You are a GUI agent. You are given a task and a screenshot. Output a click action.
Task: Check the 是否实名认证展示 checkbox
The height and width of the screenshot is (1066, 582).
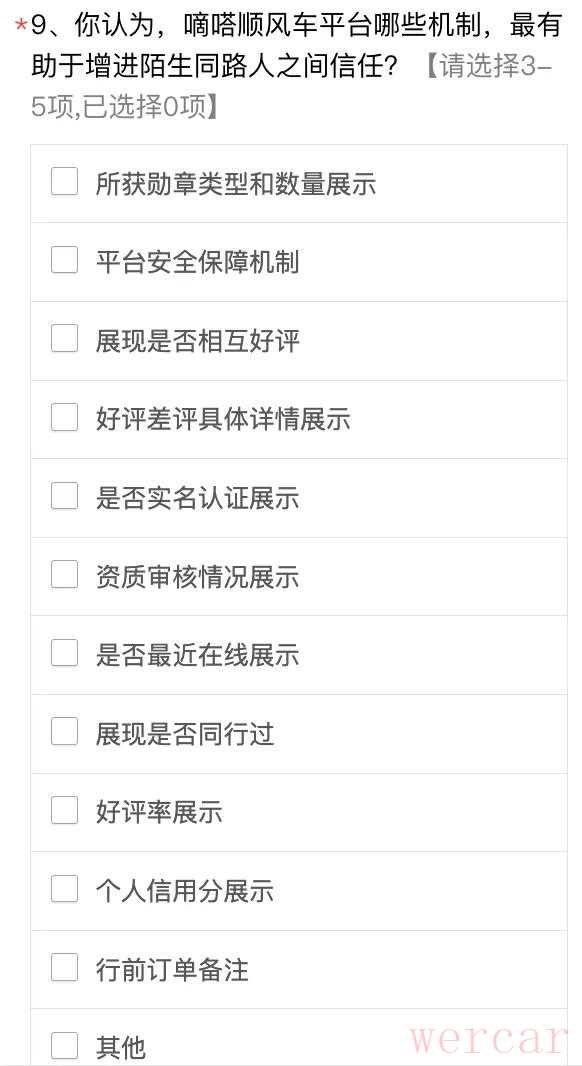click(65, 496)
